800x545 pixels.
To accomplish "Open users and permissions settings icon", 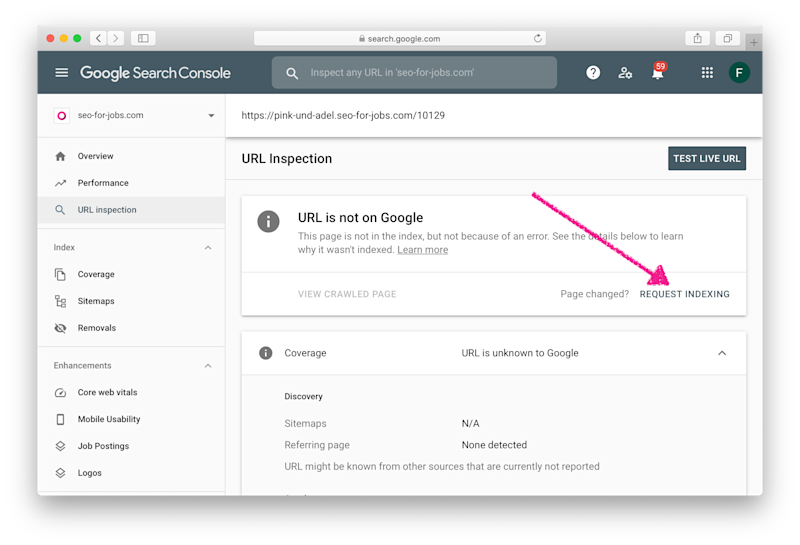I will (625, 73).
